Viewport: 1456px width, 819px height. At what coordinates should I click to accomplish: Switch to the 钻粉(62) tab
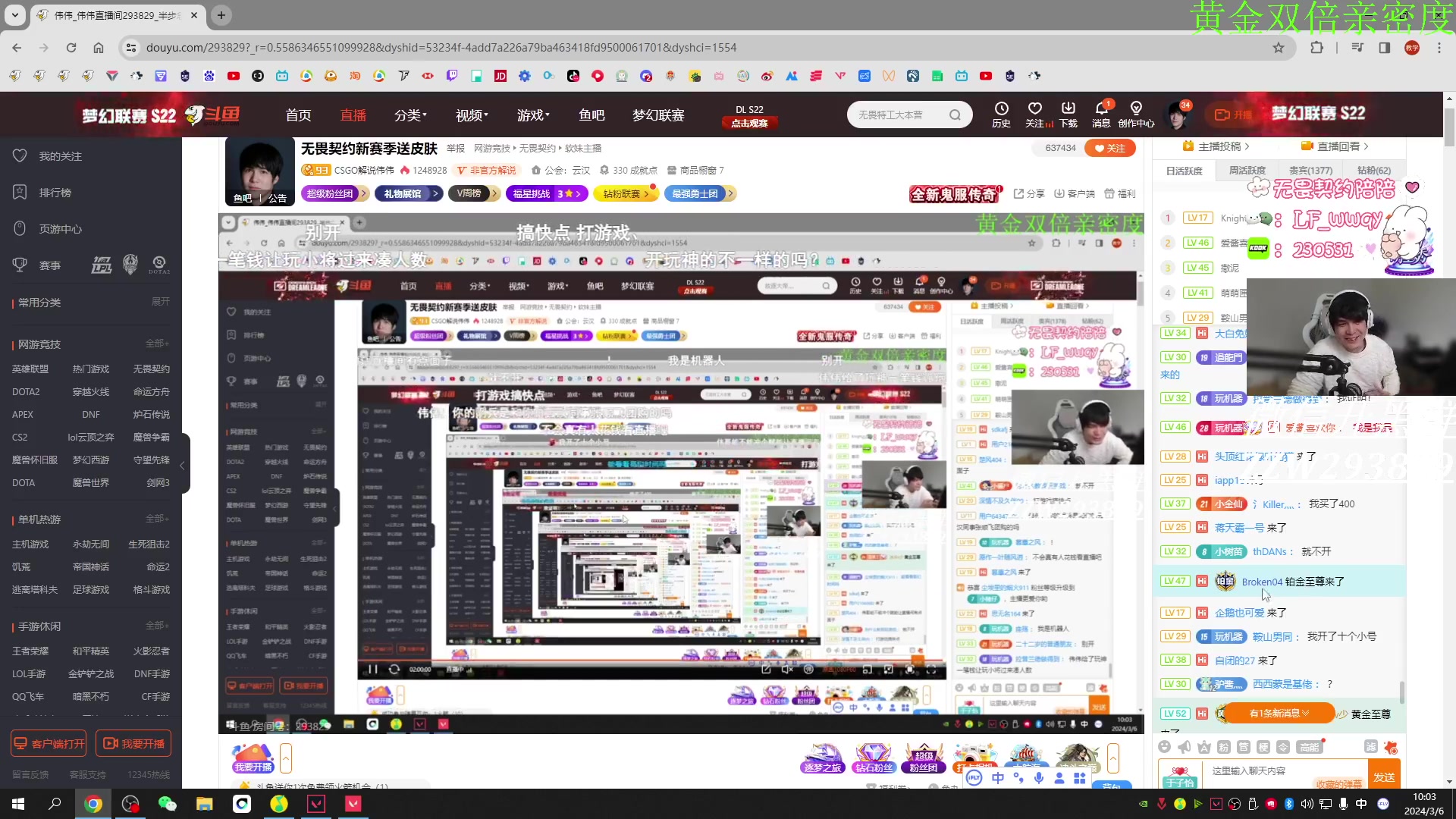click(x=1373, y=171)
